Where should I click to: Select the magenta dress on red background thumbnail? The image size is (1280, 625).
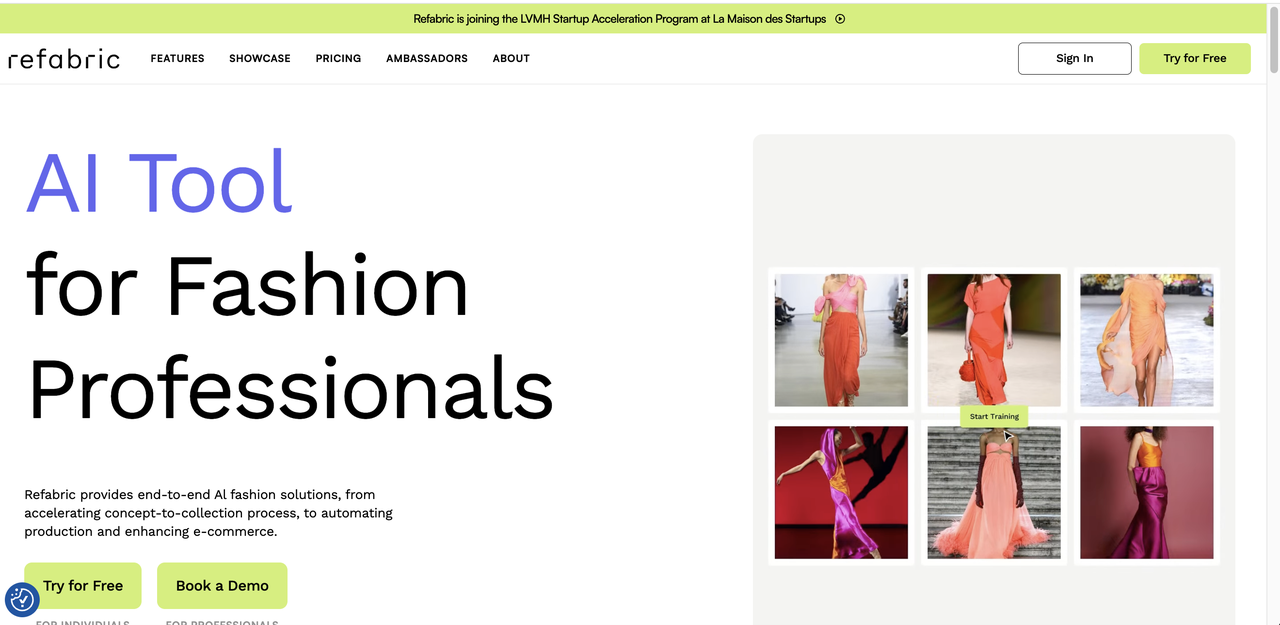point(841,493)
